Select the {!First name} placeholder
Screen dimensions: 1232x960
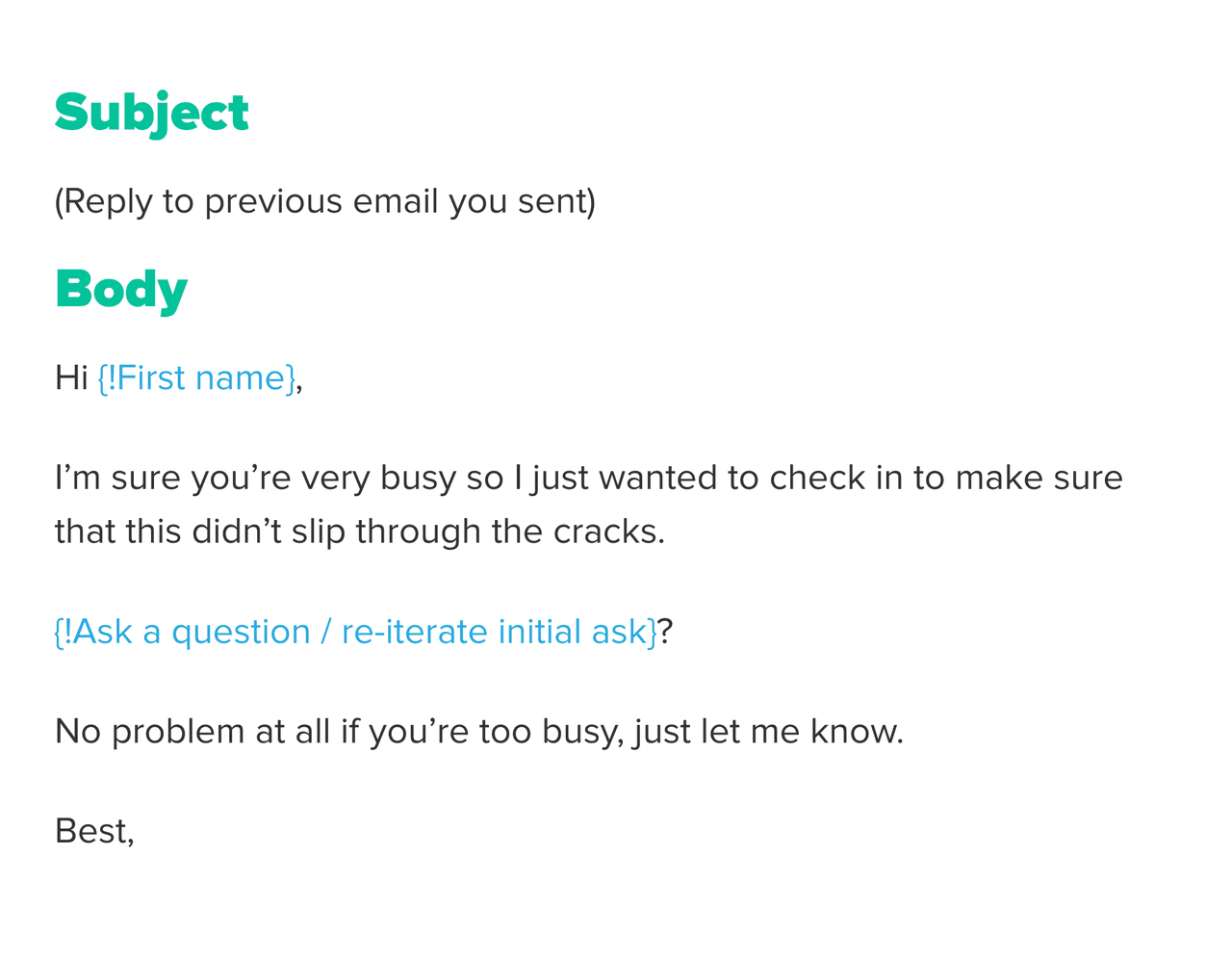(196, 378)
